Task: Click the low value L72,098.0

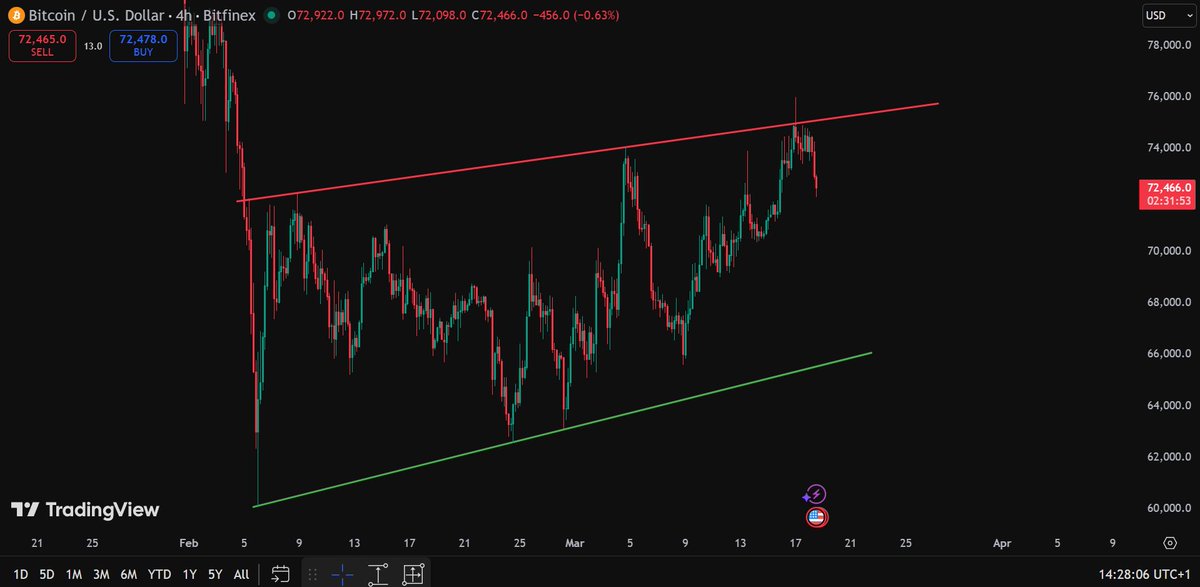Action: point(437,15)
